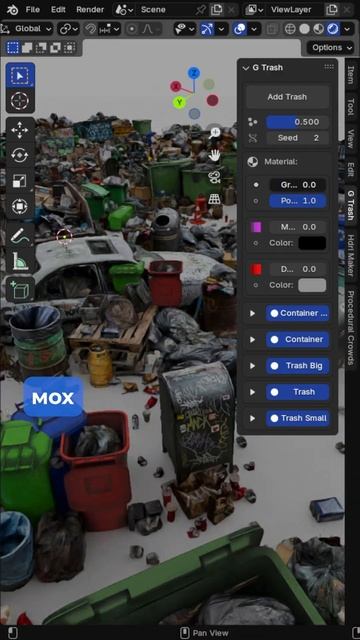Screen dimensions: 360x640
Task: Choose extend selection mode
Action: tap(27, 48)
